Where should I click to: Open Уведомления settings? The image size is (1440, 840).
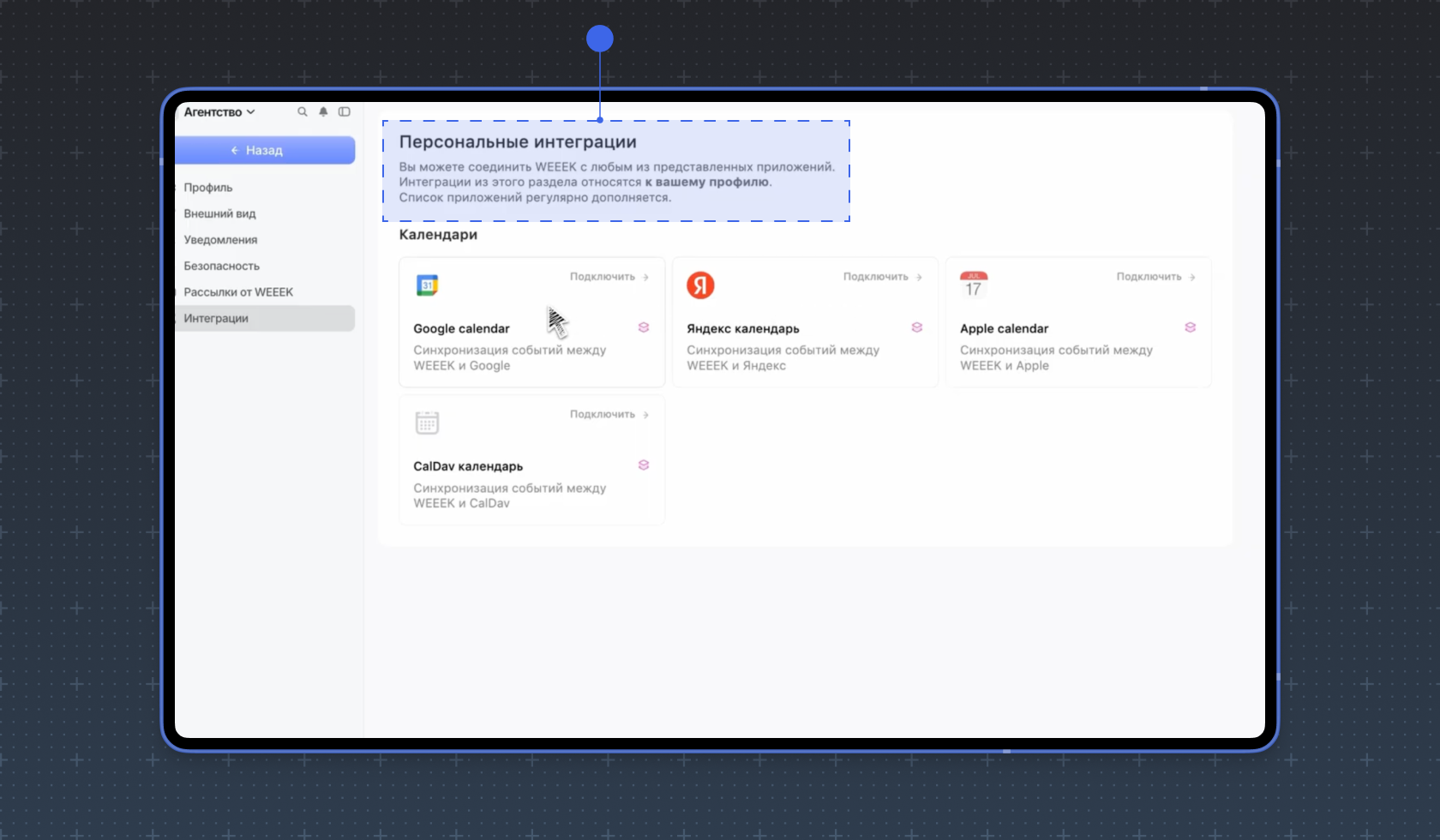(x=220, y=240)
